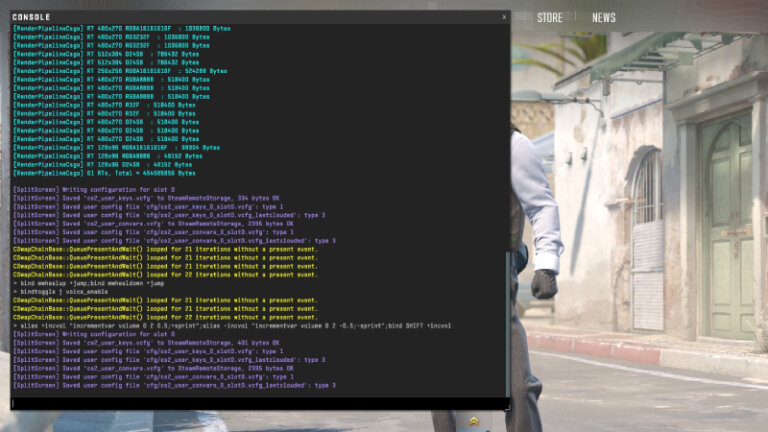The image size is (768, 432).
Task: Click the console command input field
Action: [256, 403]
